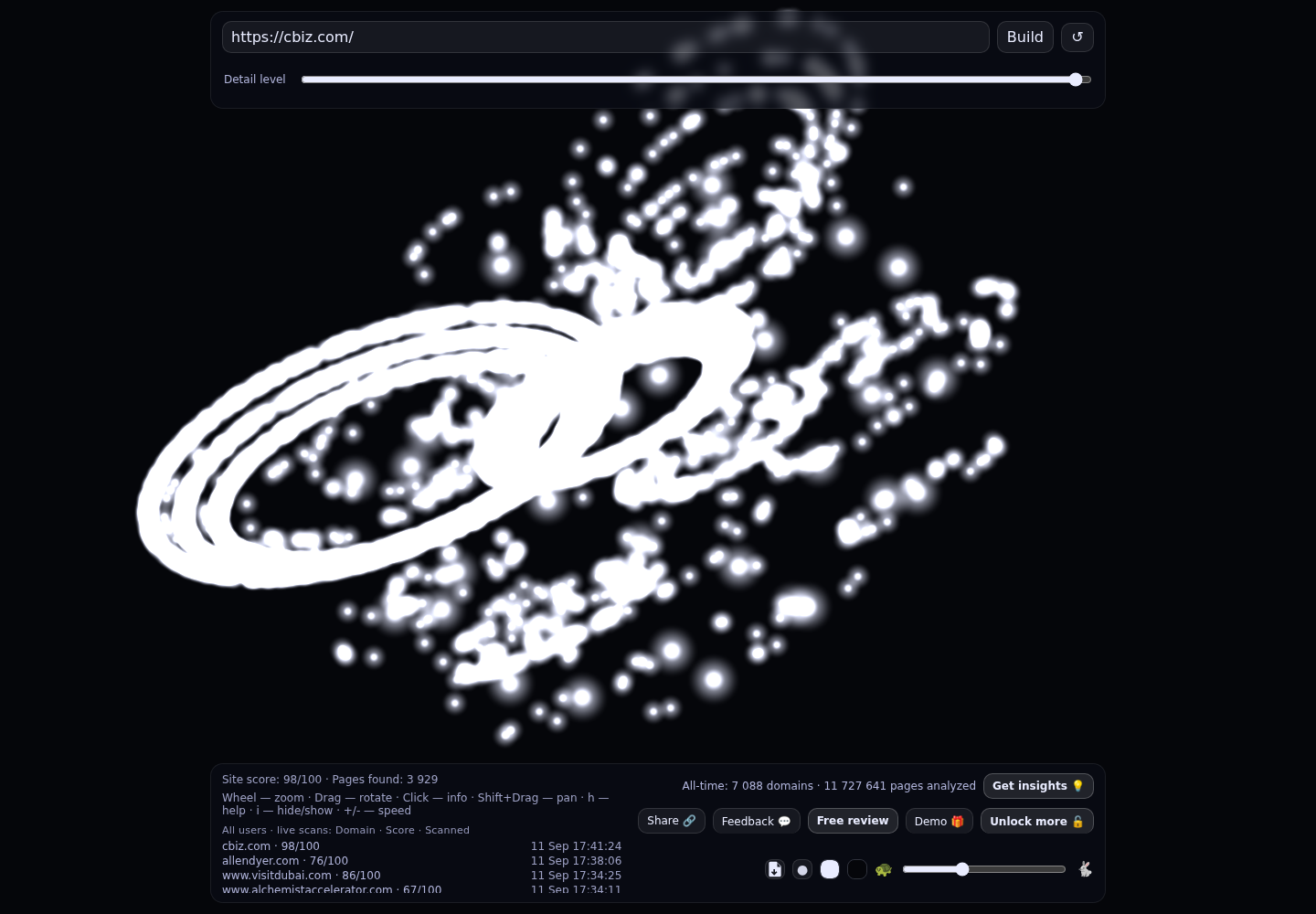Adjust the Detail level slider
Screen dimensions: 1316x914
696,80
